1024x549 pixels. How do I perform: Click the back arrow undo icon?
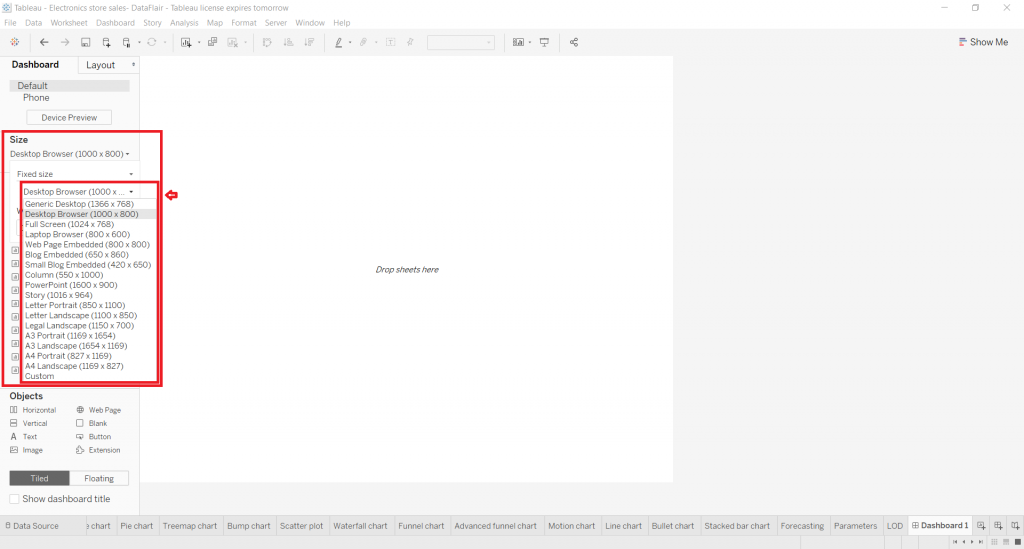44,42
